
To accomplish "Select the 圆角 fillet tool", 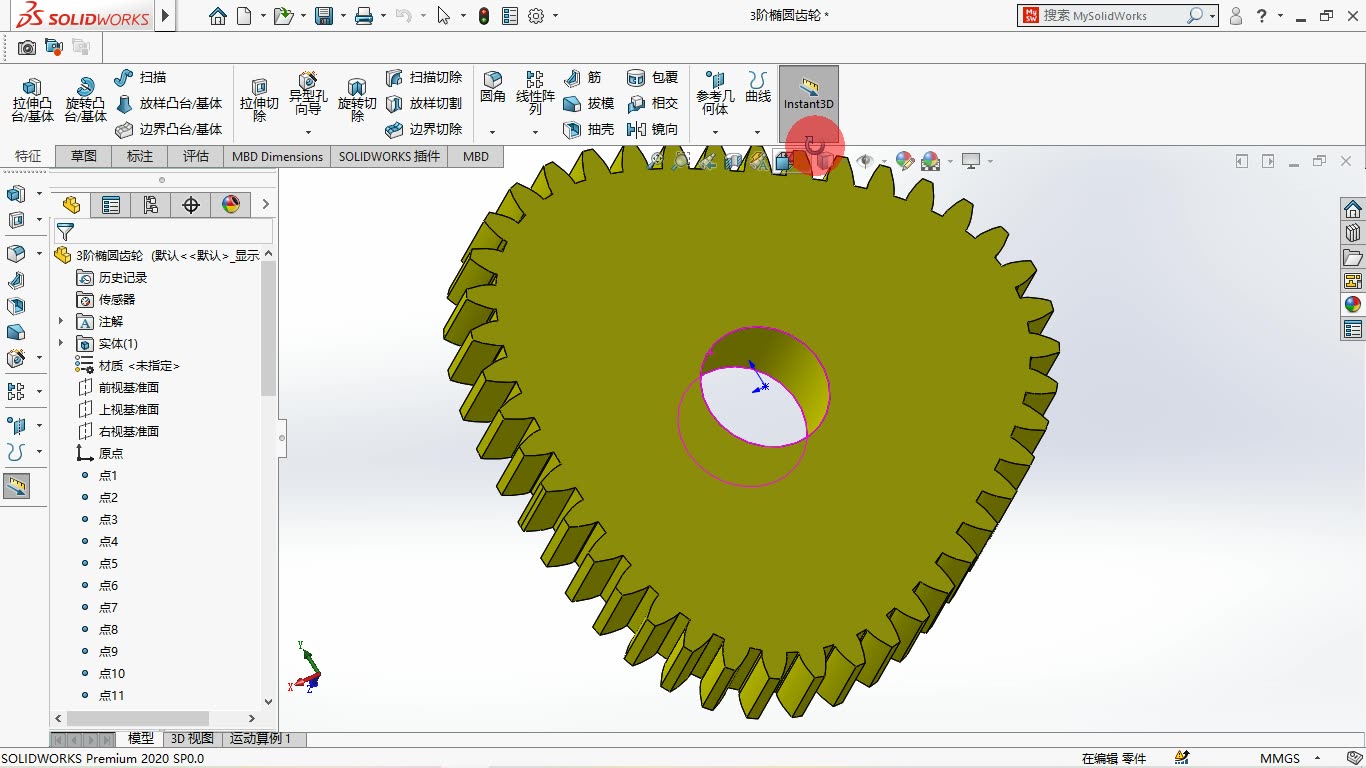I will pos(492,87).
